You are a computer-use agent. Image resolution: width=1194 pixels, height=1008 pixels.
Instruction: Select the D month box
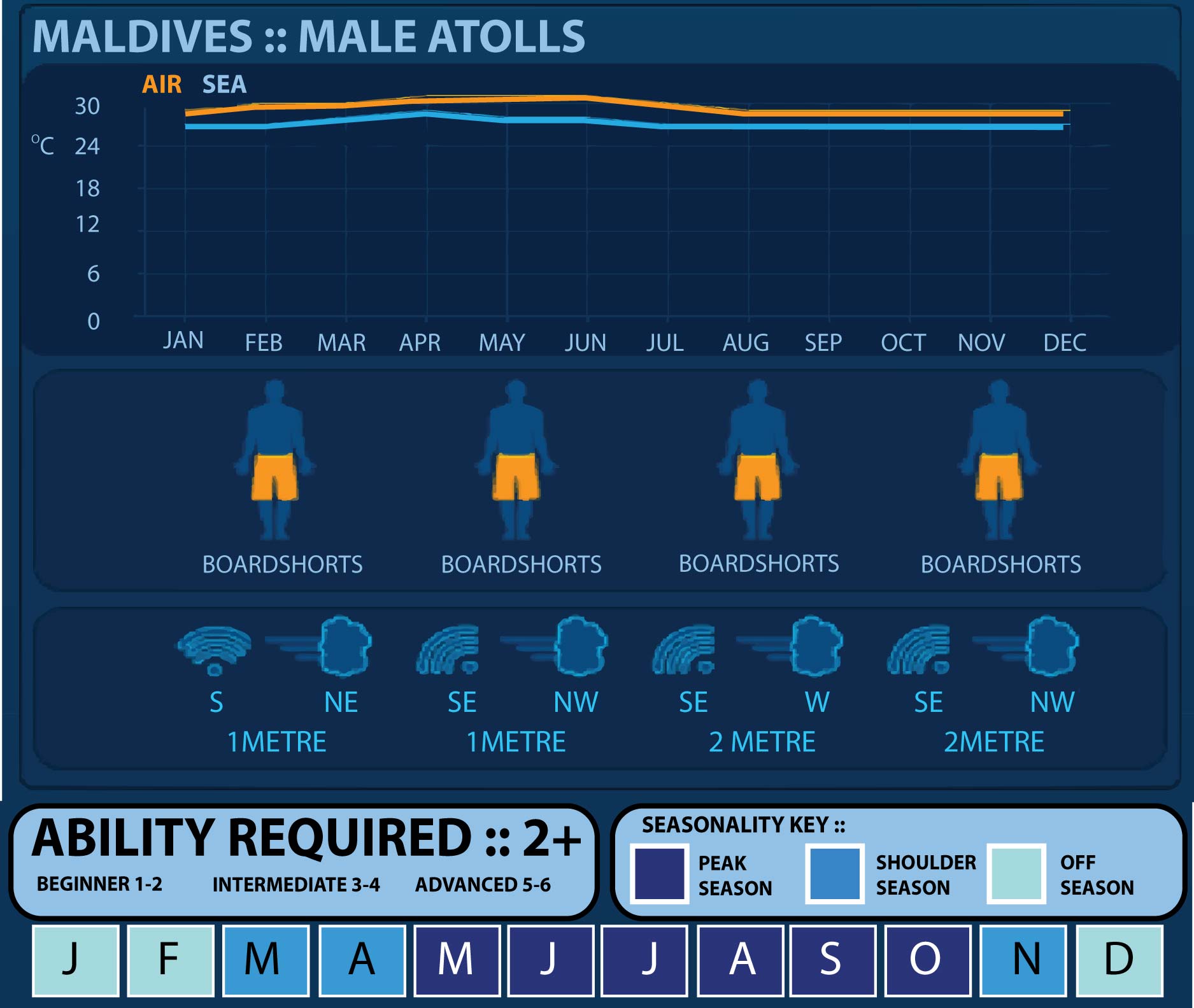pyautogui.click(x=1119, y=960)
